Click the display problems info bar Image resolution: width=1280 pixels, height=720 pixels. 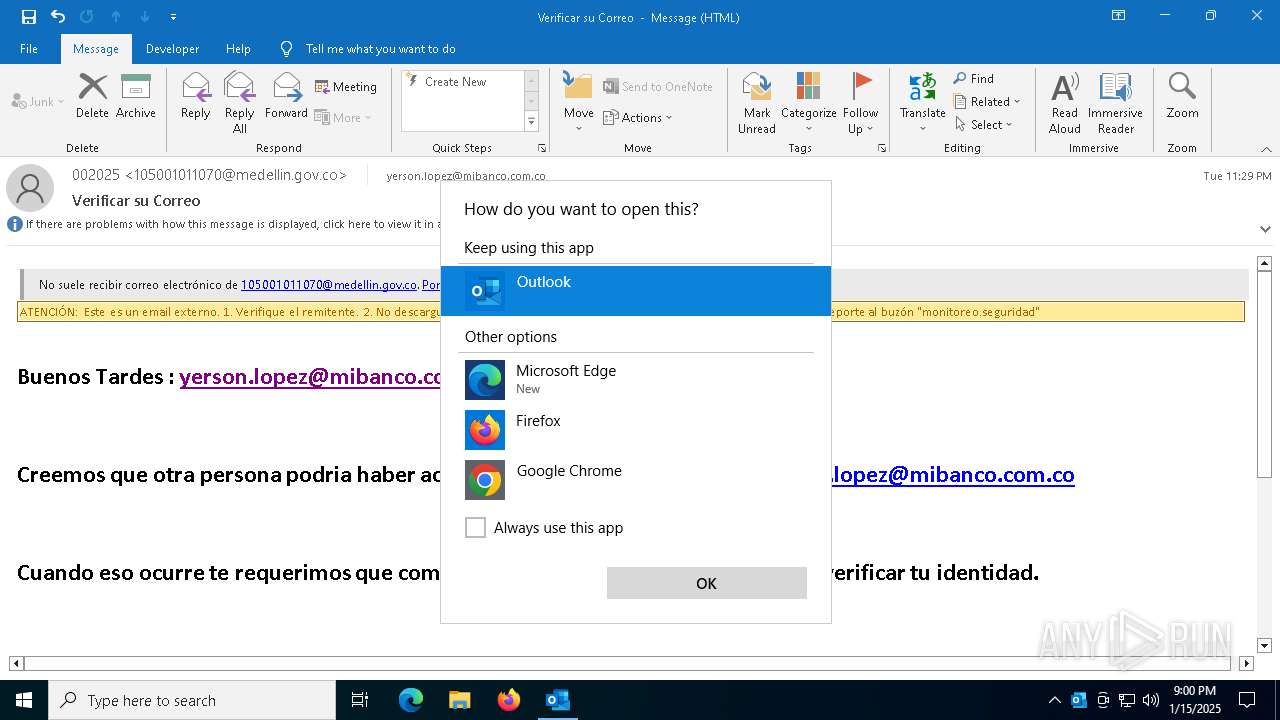click(x=223, y=224)
